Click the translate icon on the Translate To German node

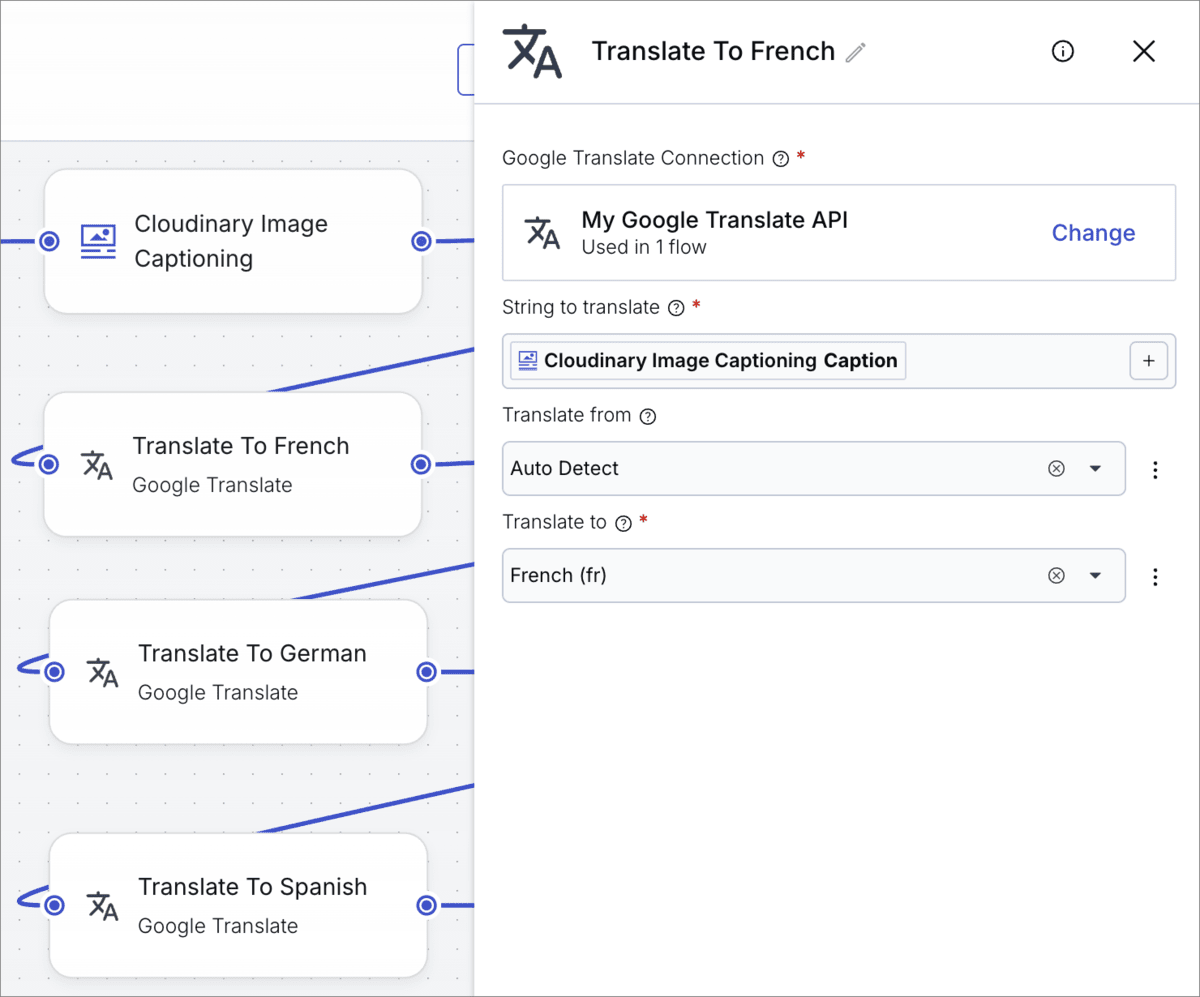103,672
